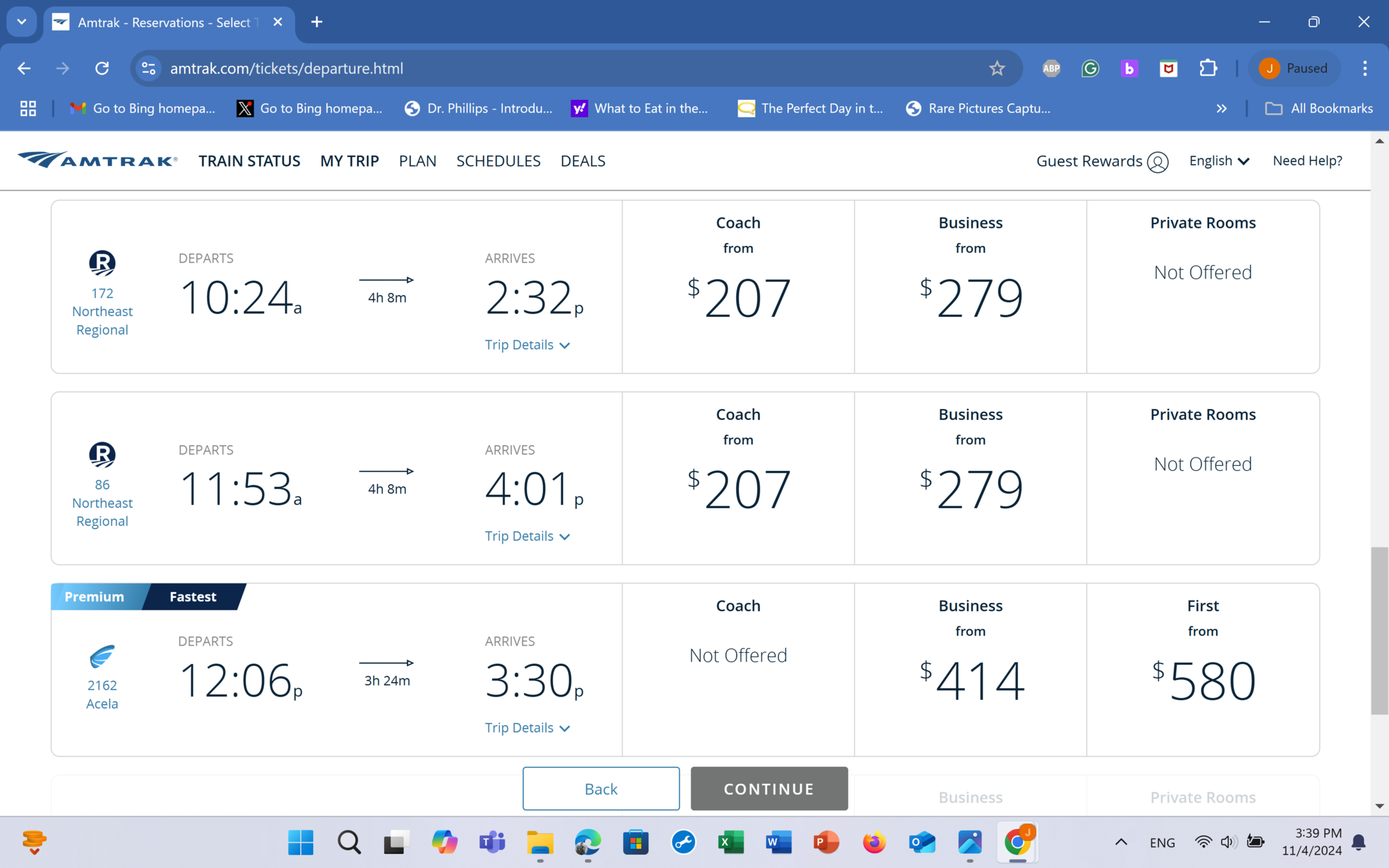
Task: Open Guest Rewards profile icon
Action: (x=1157, y=162)
